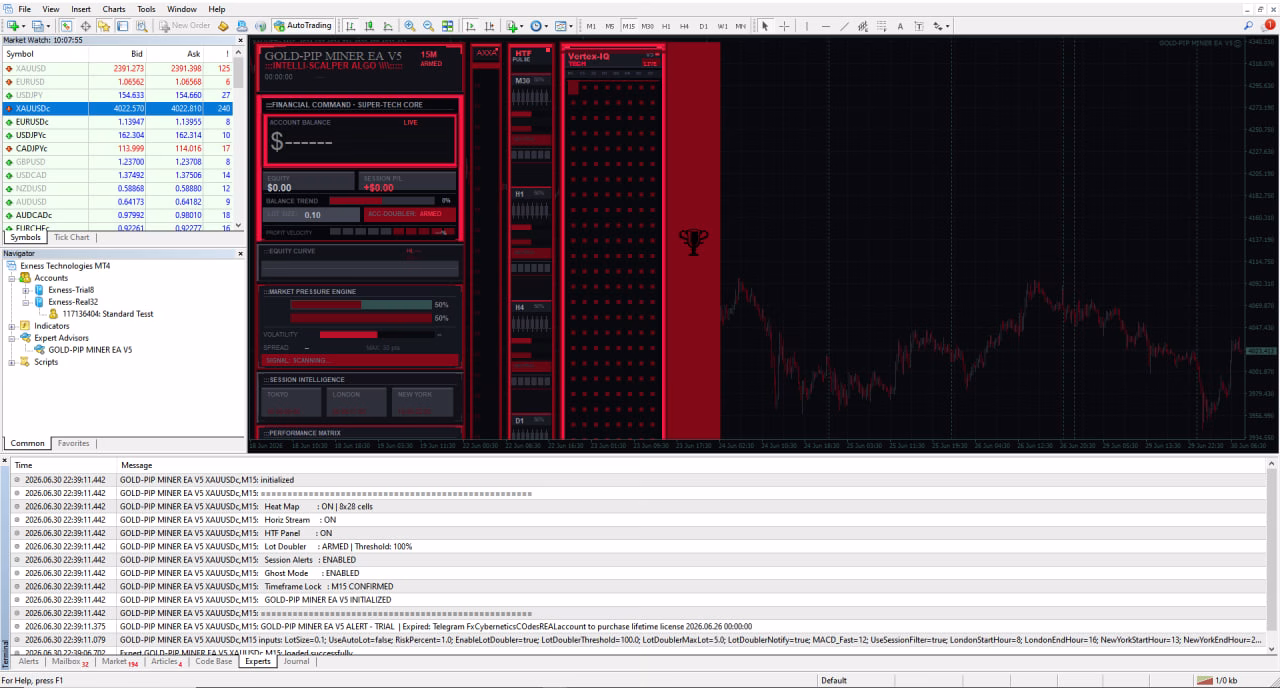Select the crosshair tool
The image size is (1280, 688).
click(x=784, y=25)
